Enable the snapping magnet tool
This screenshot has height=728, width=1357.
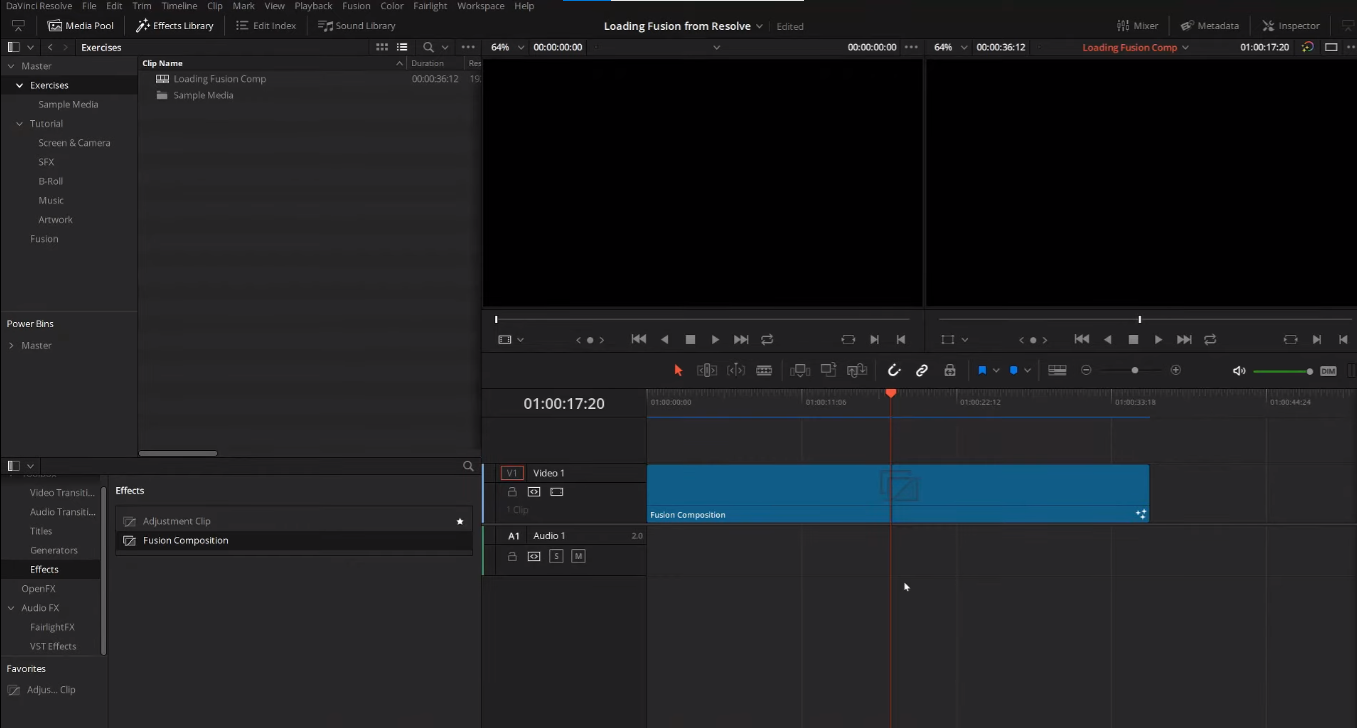893,370
